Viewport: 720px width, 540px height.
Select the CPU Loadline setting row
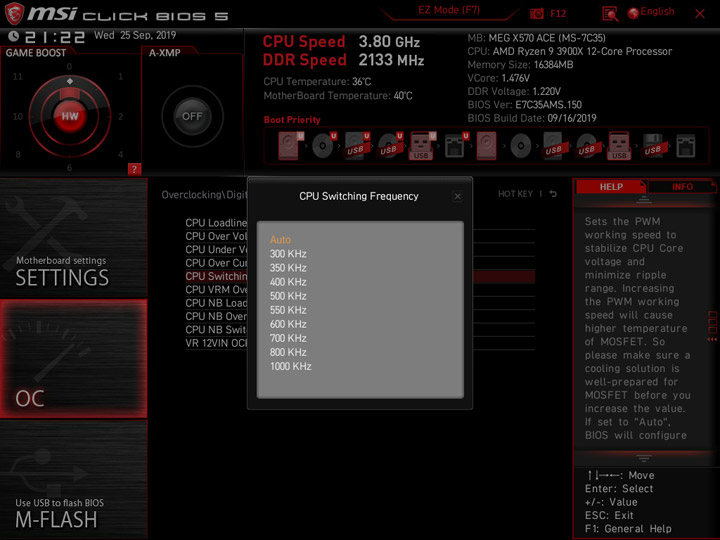(x=360, y=223)
